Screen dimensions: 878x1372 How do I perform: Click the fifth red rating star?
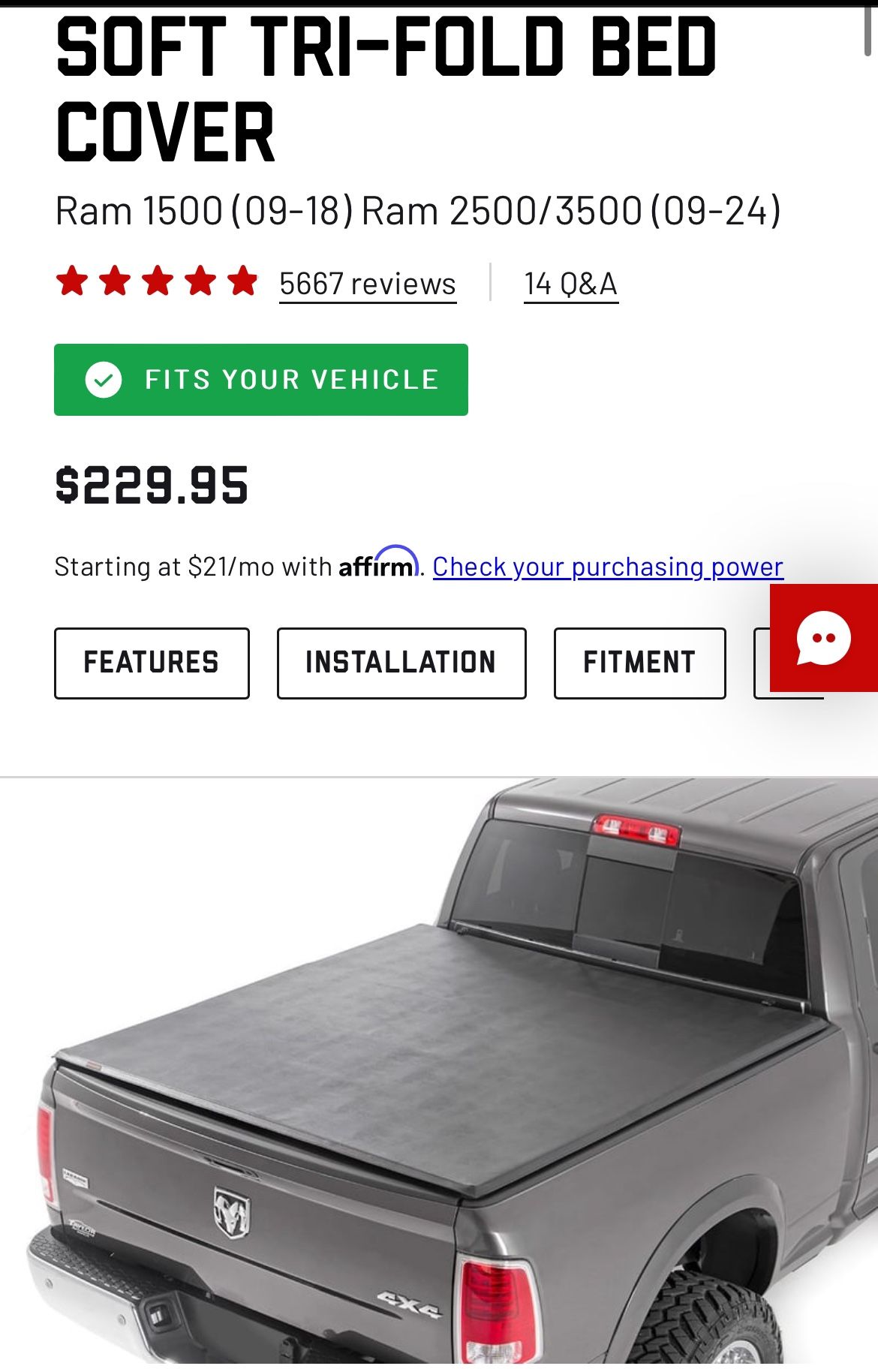(242, 281)
